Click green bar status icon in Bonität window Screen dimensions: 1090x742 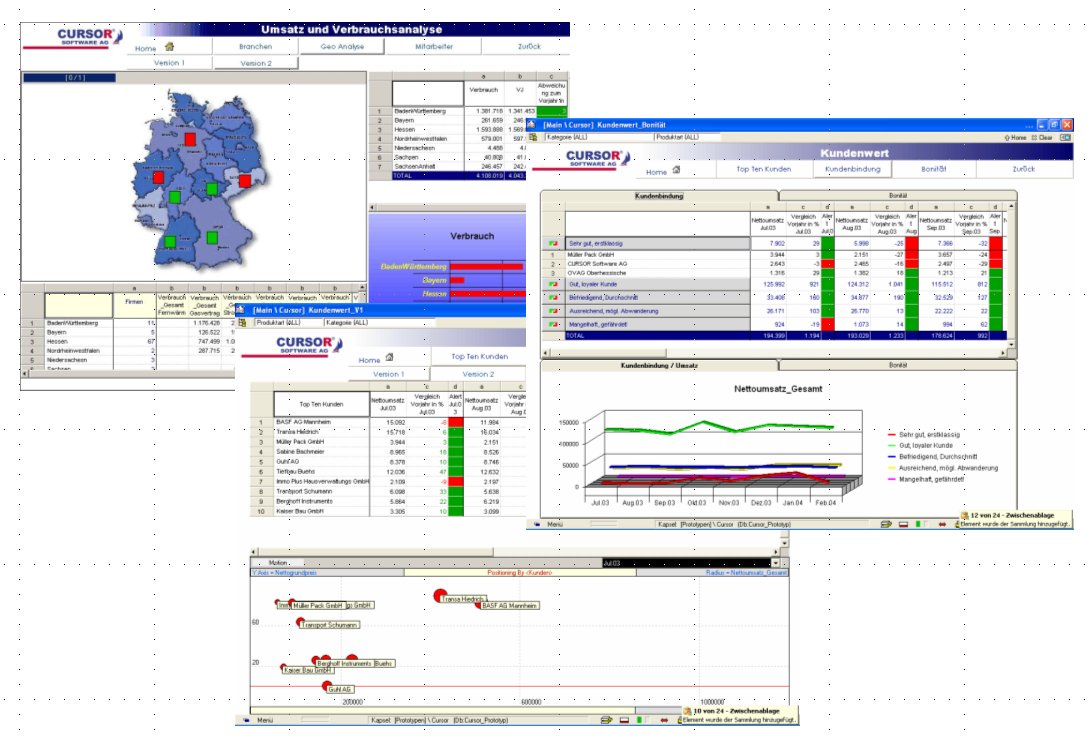(919, 524)
